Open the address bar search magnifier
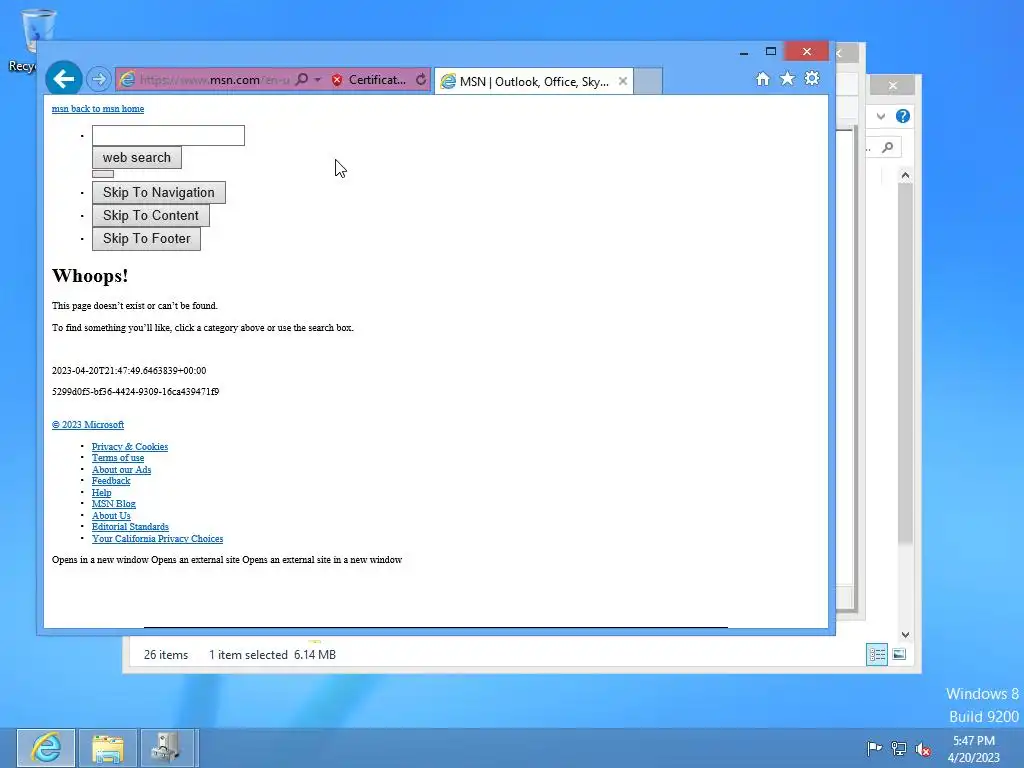 pyautogui.click(x=301, y=80)
